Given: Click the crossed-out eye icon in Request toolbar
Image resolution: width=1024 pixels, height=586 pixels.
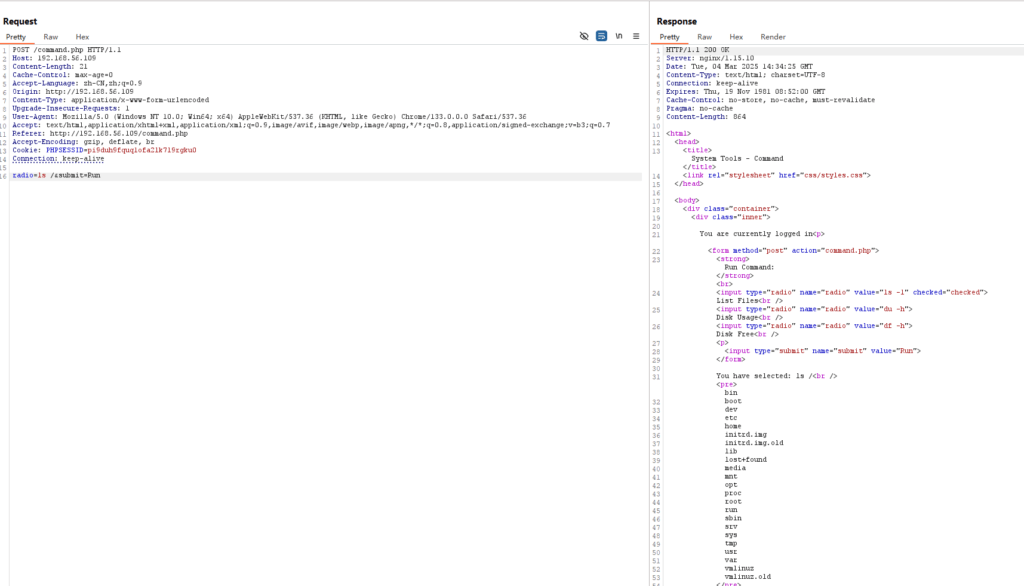Looking at the screenshot, I should [584, 36].
